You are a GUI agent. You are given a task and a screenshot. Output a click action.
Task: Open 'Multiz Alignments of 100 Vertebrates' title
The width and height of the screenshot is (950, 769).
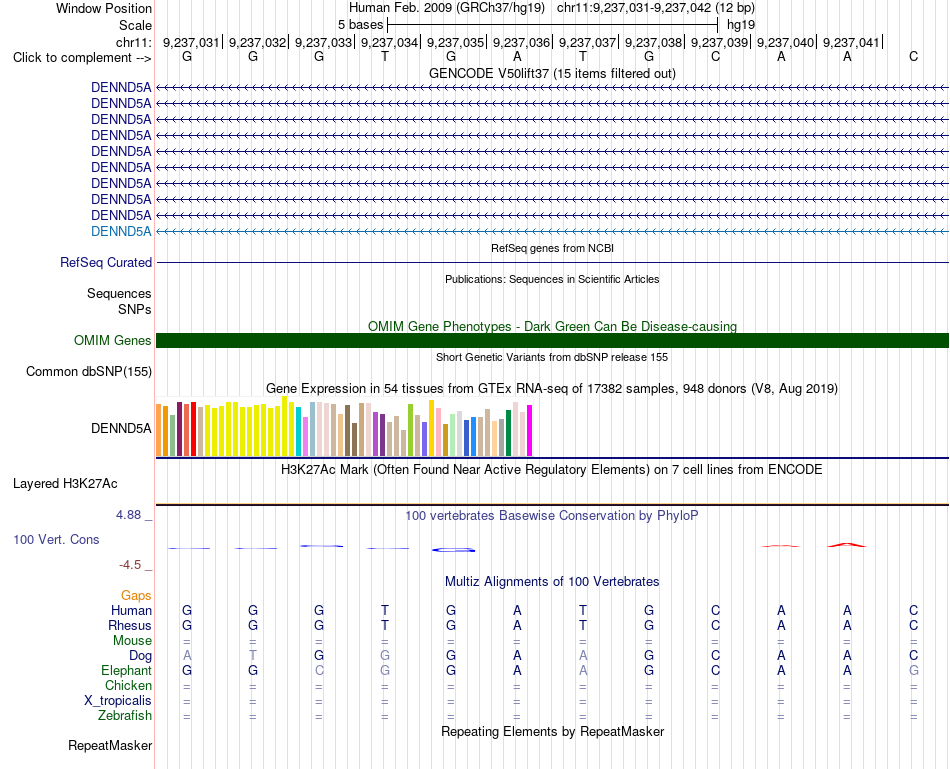(x=552, y=582)
